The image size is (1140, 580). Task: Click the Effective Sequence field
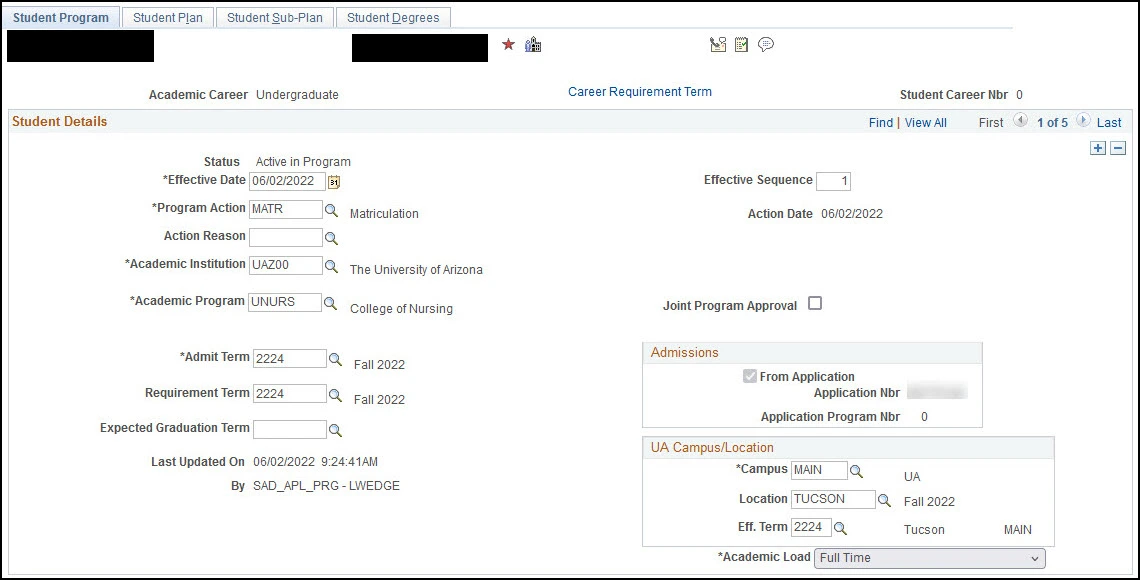[x=833, y=182]
